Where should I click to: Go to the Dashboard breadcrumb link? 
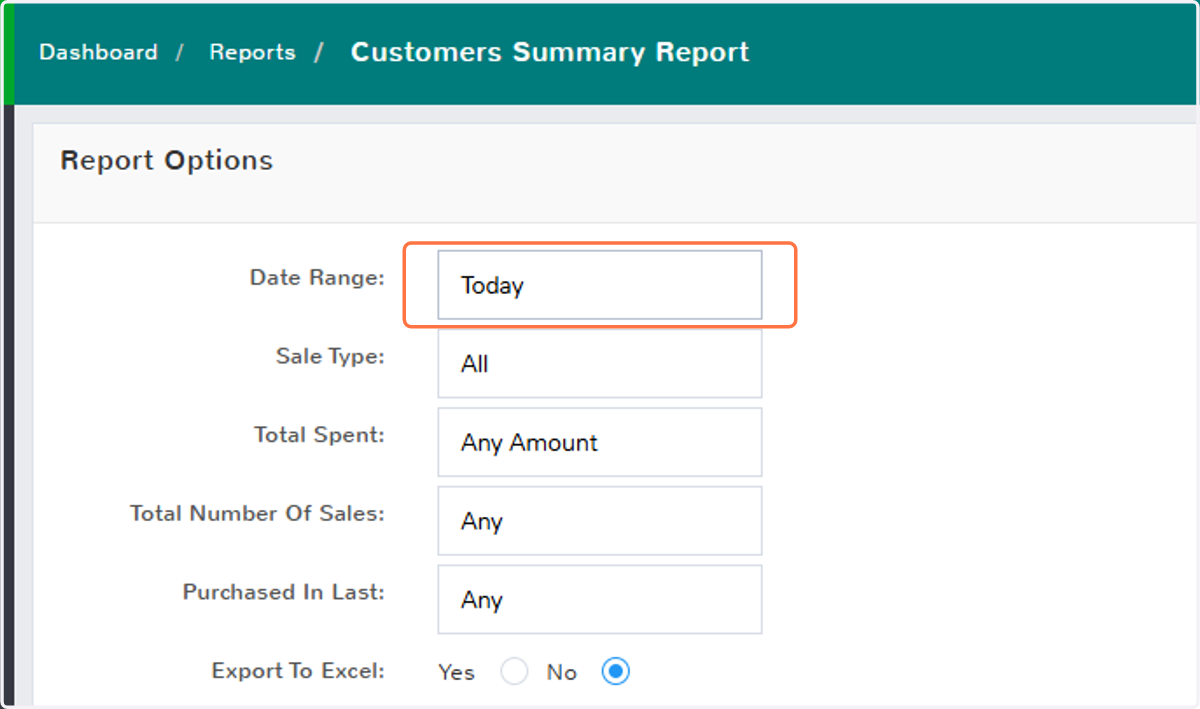[98, 52]
